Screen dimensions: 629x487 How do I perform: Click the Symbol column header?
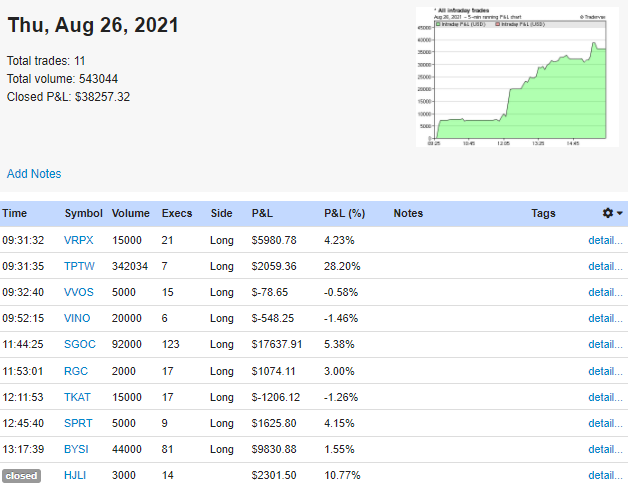coord(83,213)
